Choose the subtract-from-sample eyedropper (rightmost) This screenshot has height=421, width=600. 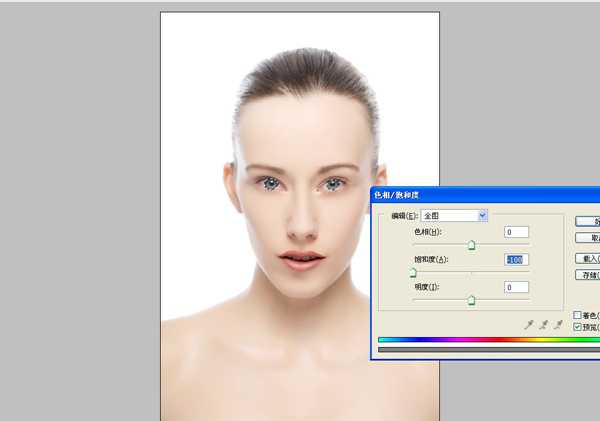(x=559, y=325)
